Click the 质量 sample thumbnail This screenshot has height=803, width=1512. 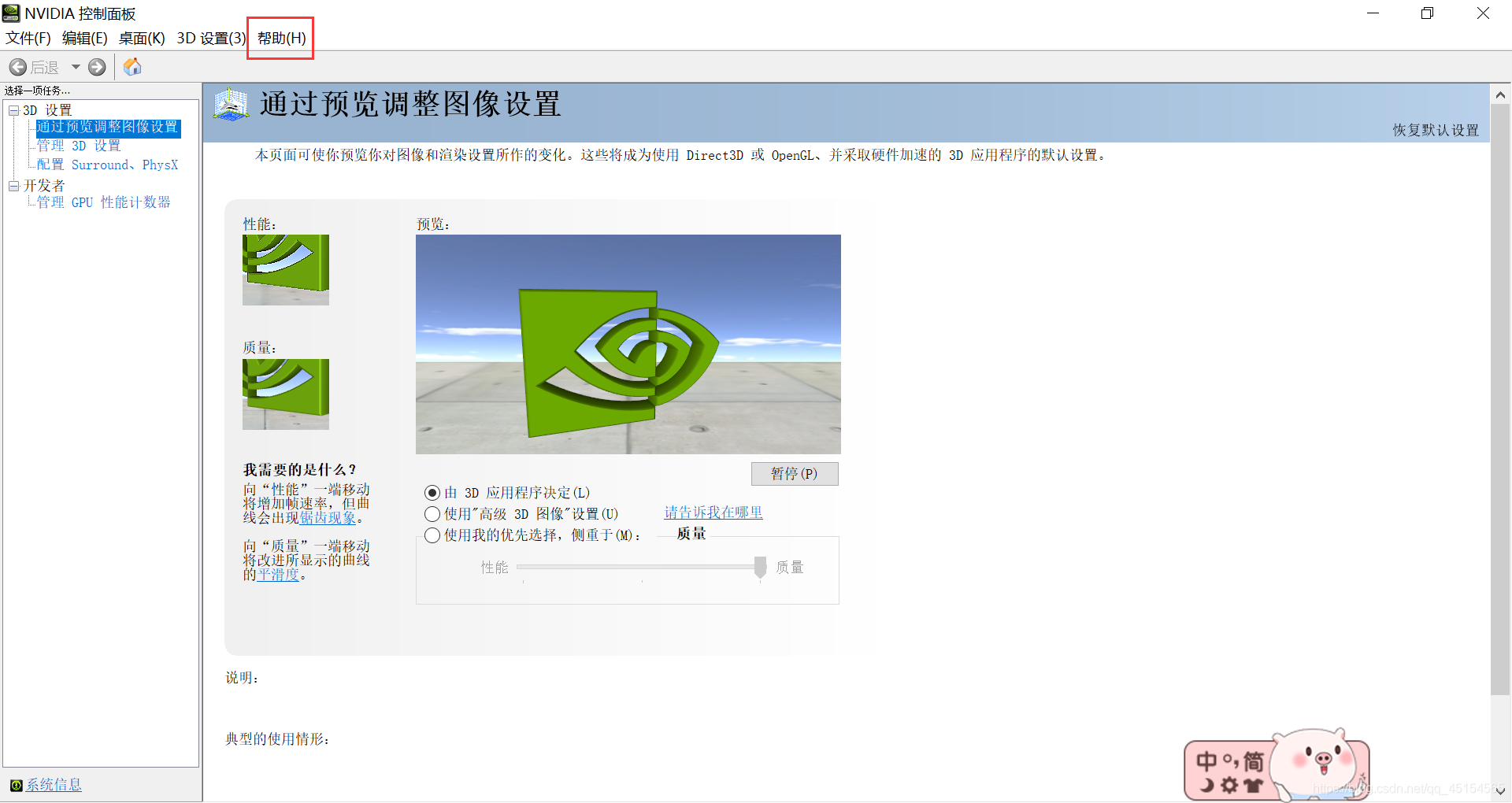point(286,394)
